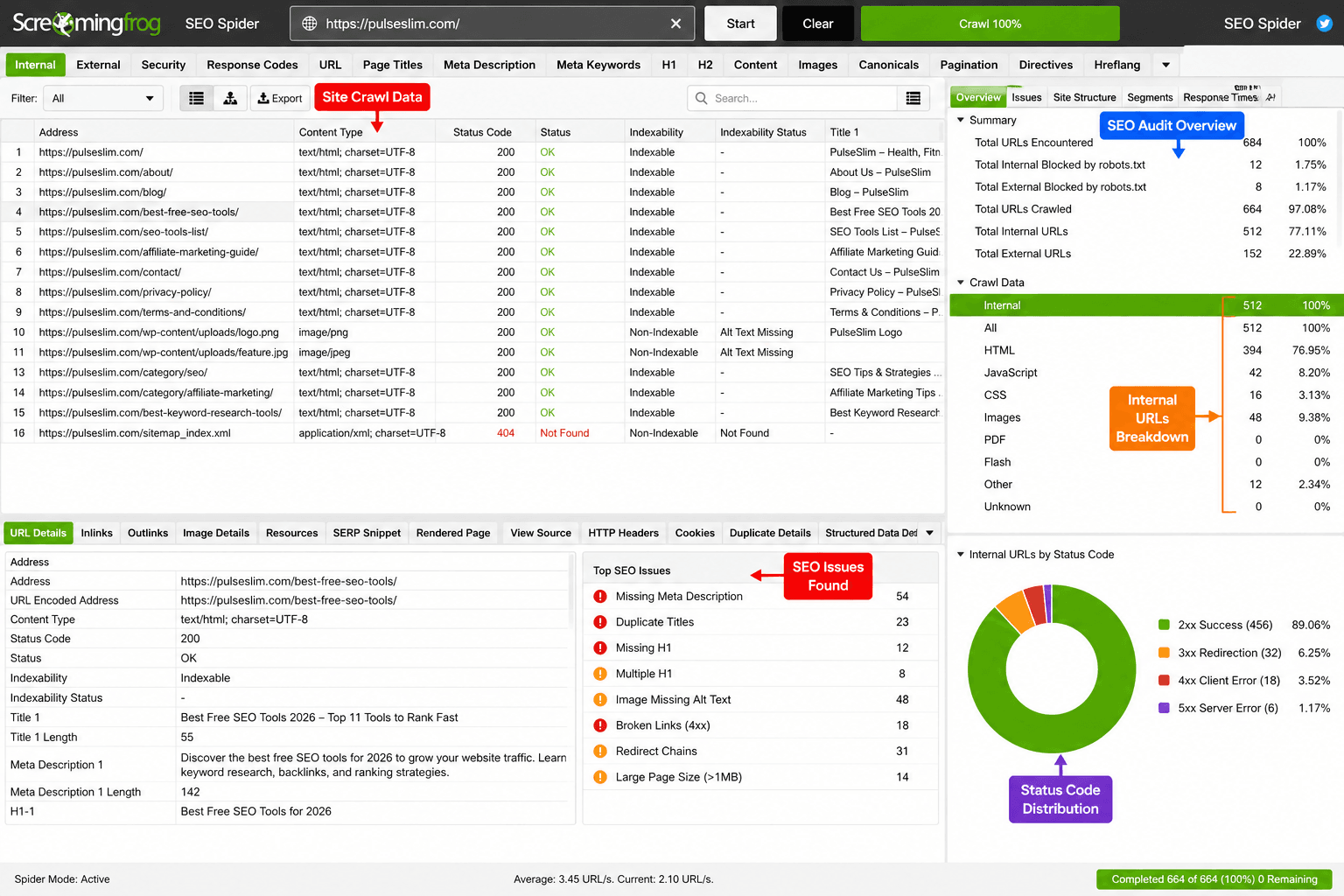Open the overflow arrow after the Structured Data tab

tap(929, 533)
